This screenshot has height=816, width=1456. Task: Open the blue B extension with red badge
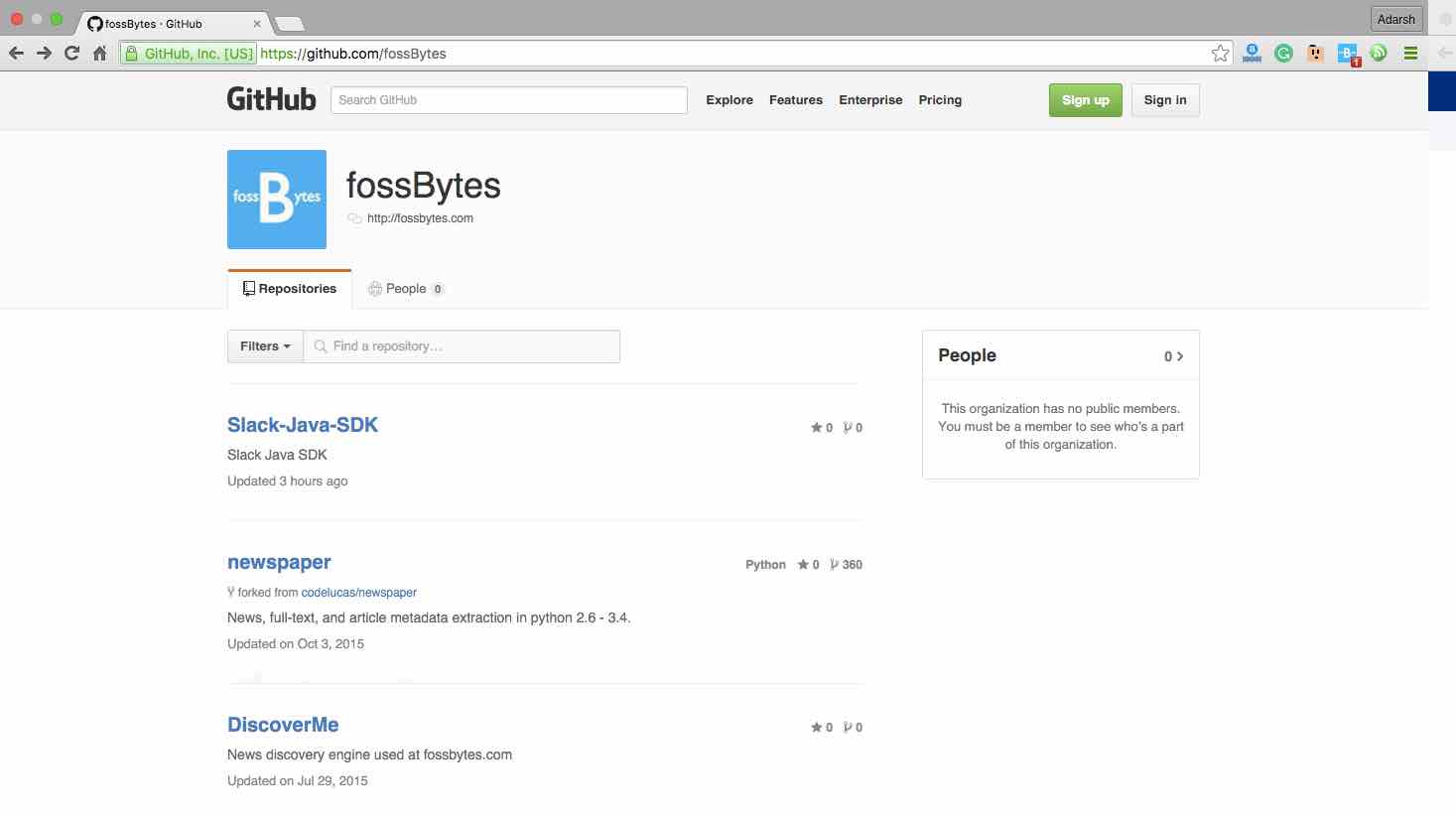[1348, 55]
